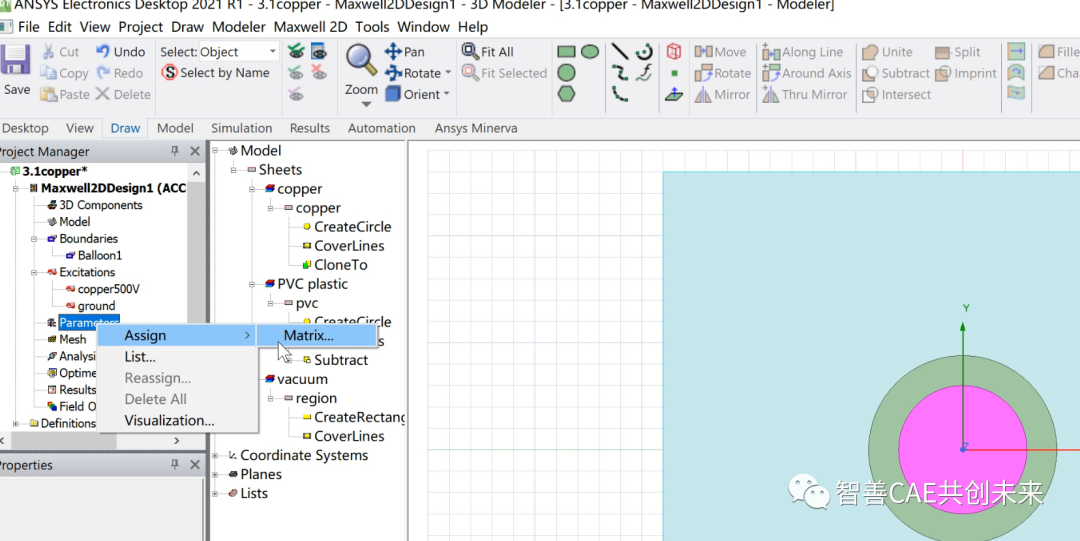Click the Undo arrow icon
Image resolution: width=1080 pixels, height=541 pixels.
(103, 52)
